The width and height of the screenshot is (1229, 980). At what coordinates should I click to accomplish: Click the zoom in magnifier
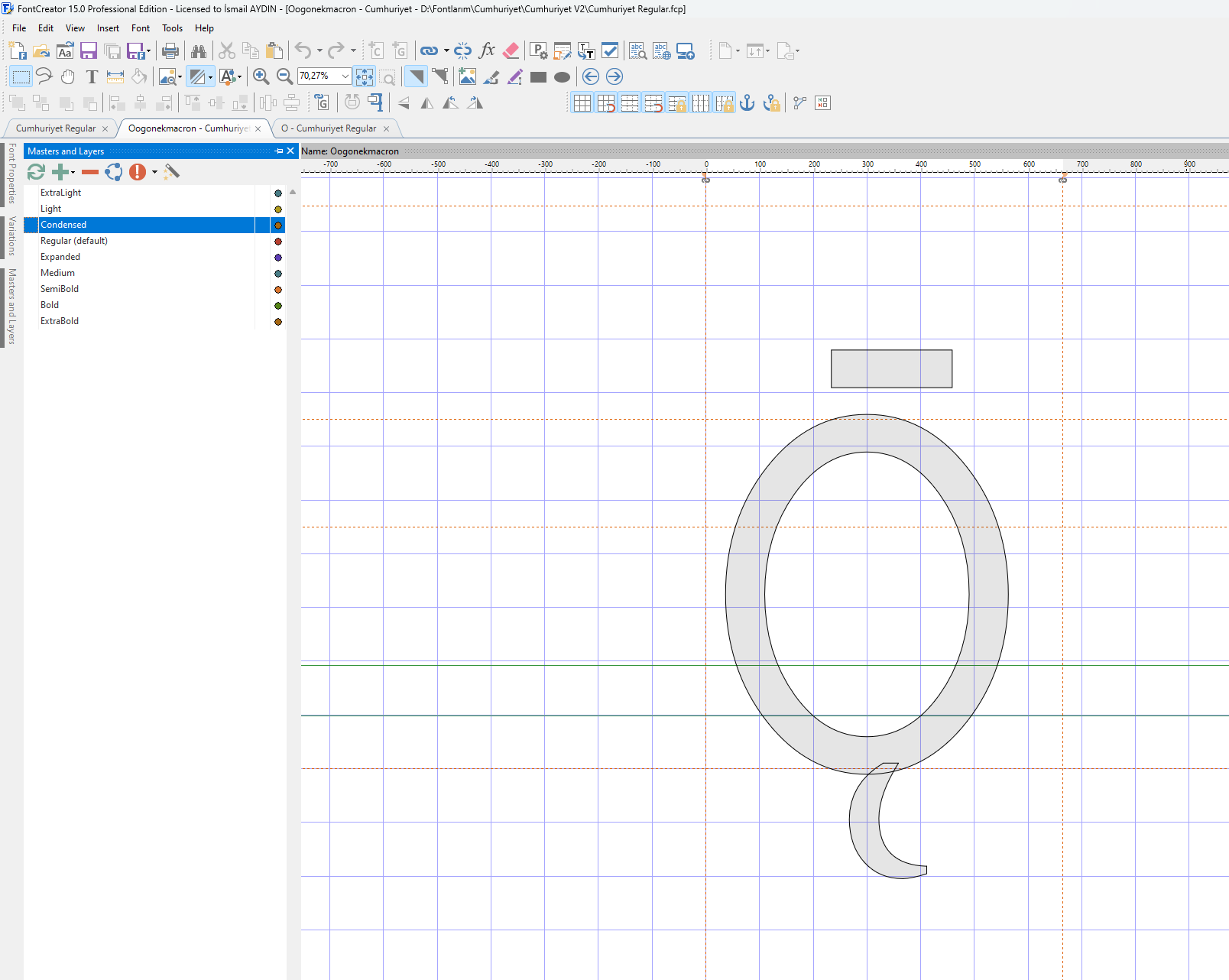261,76
